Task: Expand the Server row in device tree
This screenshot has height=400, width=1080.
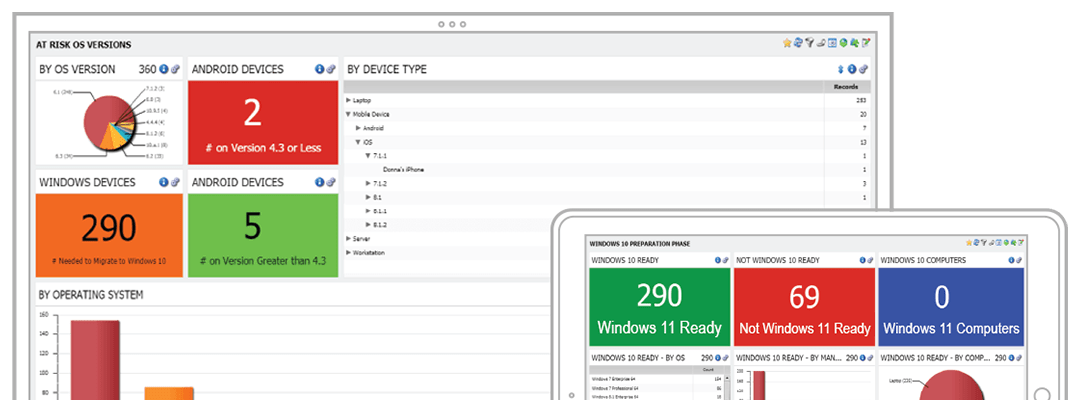Action: click(348, 239)
